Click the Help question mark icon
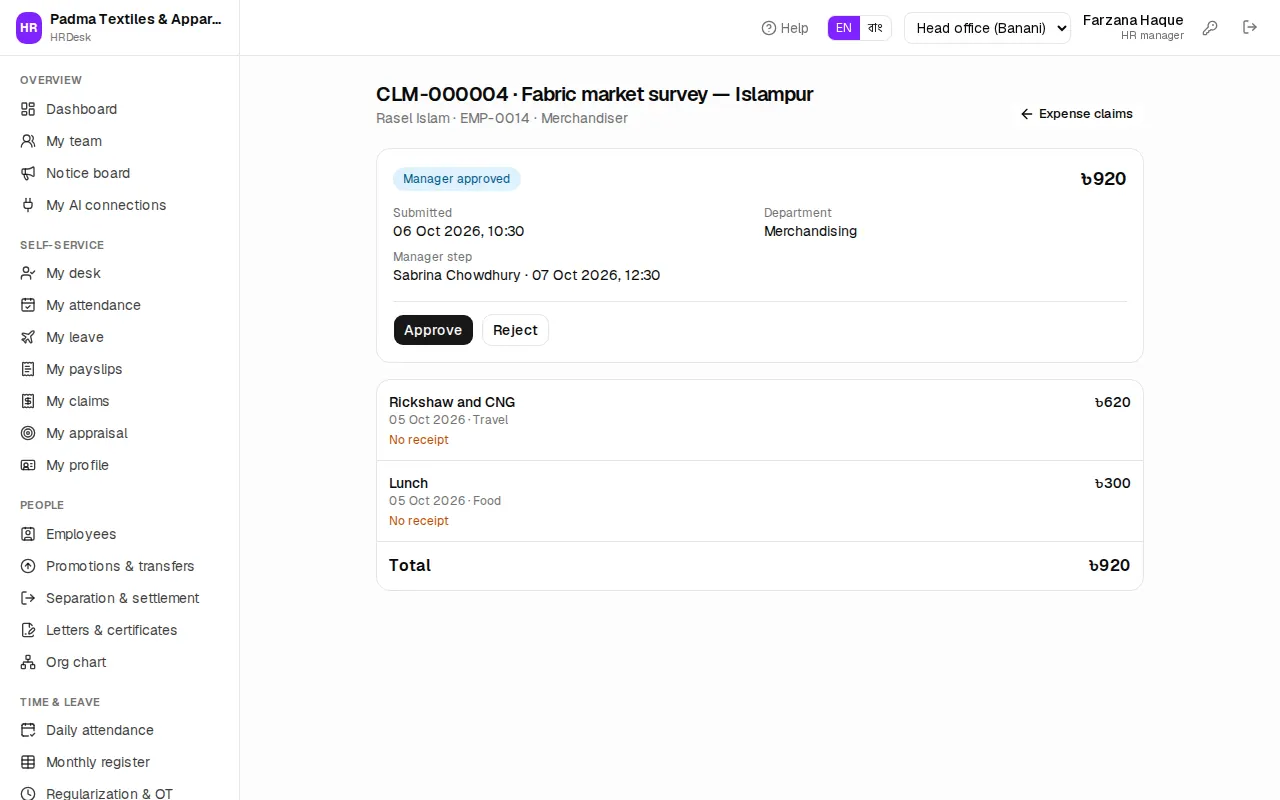 769,28
